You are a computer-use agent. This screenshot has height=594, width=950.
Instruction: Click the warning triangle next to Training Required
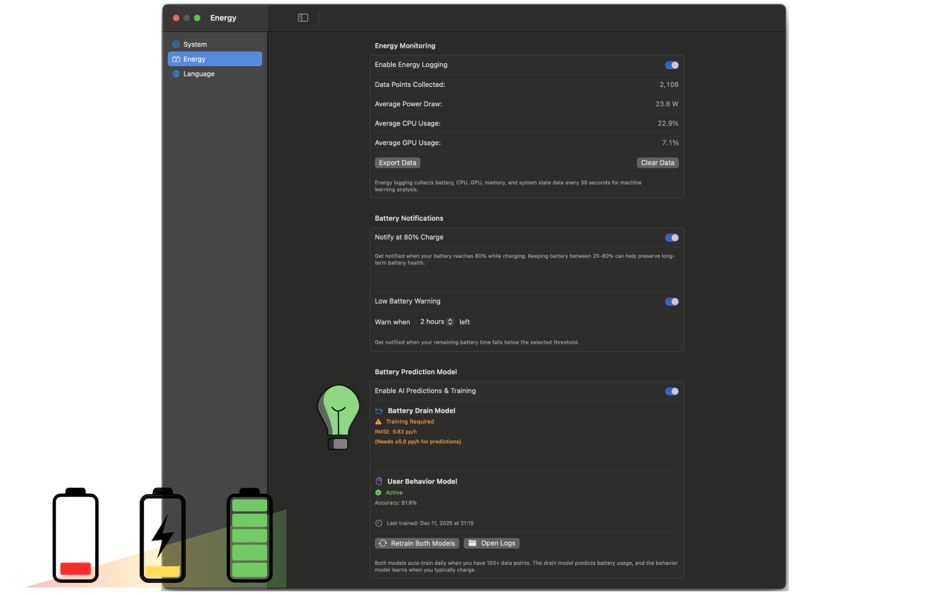(378, 421)
